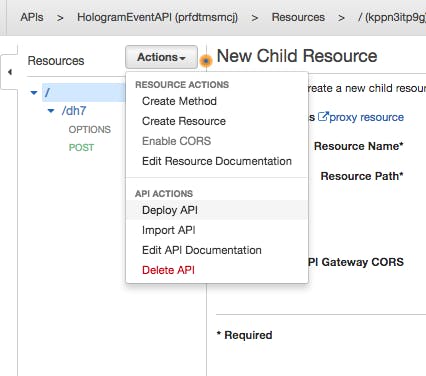Choose the red Delete API option
This screenshot has height=376, width=426.
168,270
